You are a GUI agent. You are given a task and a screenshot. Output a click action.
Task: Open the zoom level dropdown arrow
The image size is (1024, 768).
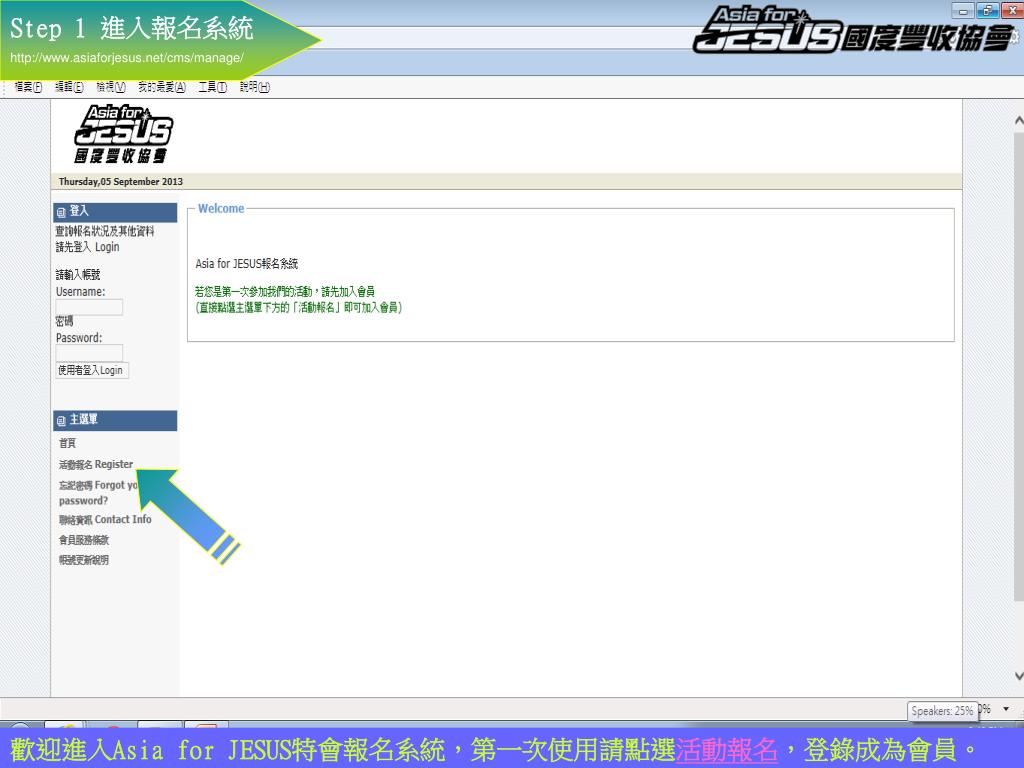coord(1006,709)
